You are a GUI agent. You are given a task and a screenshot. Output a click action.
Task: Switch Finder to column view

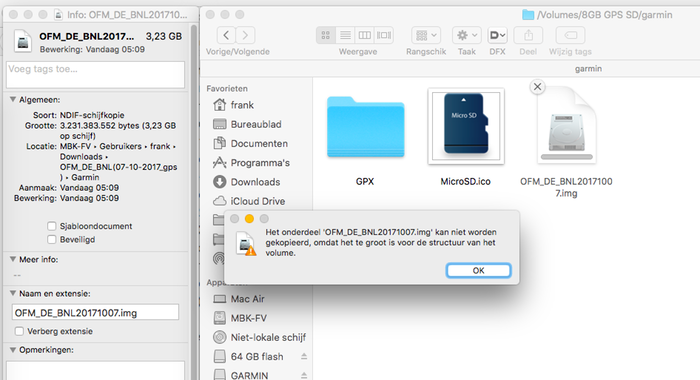[364, 35]
